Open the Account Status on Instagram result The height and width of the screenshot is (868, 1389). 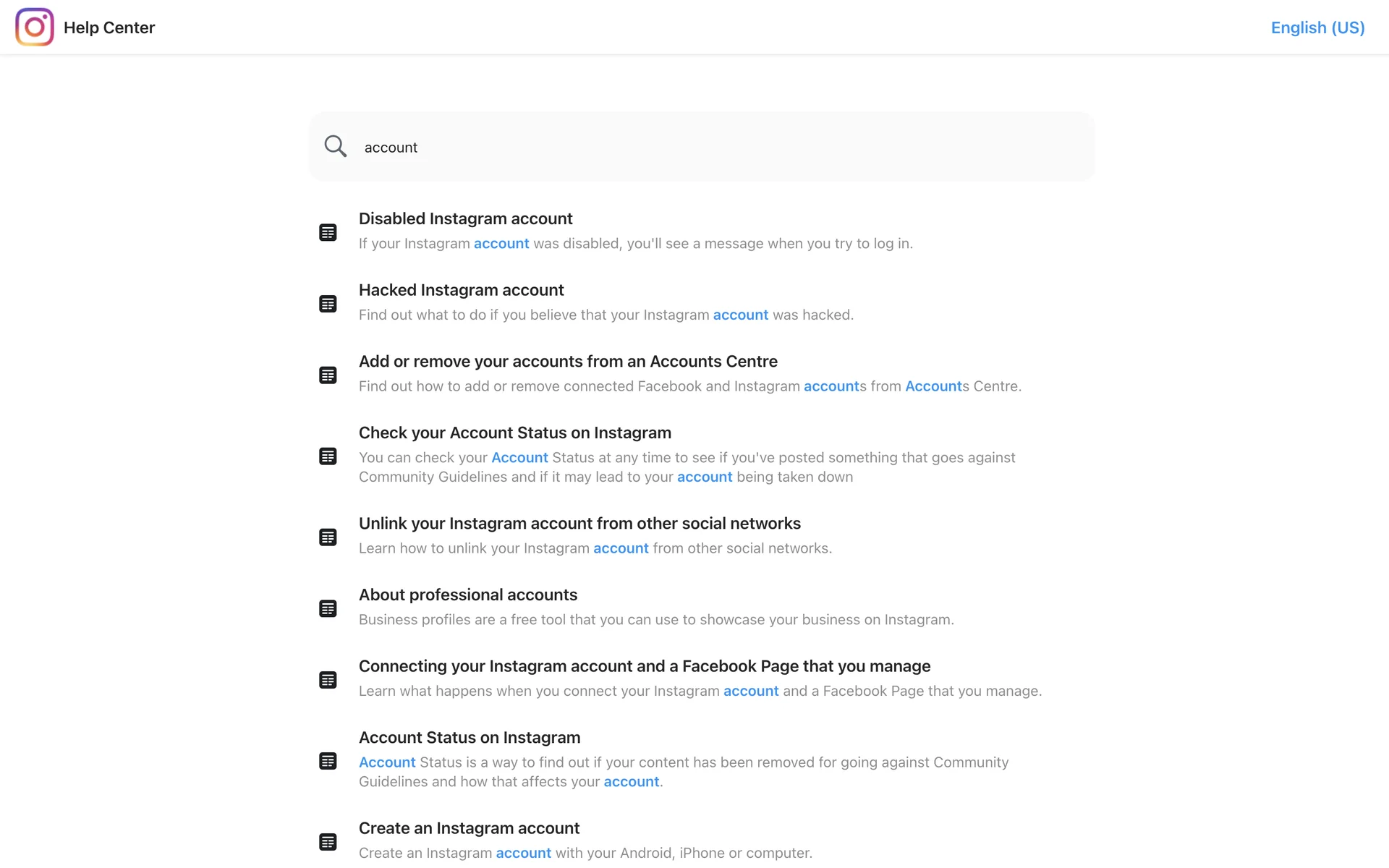coord(469,738)
